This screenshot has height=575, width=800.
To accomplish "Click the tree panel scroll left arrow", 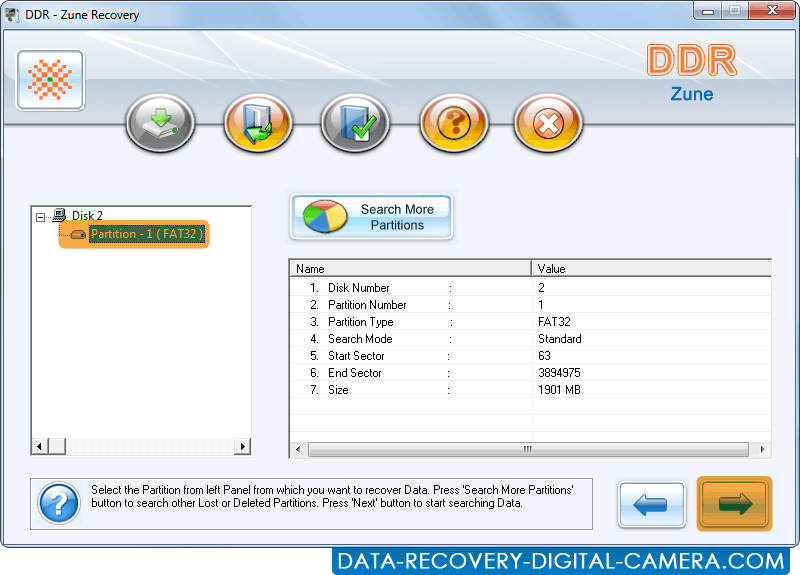I will pos(40,446).
